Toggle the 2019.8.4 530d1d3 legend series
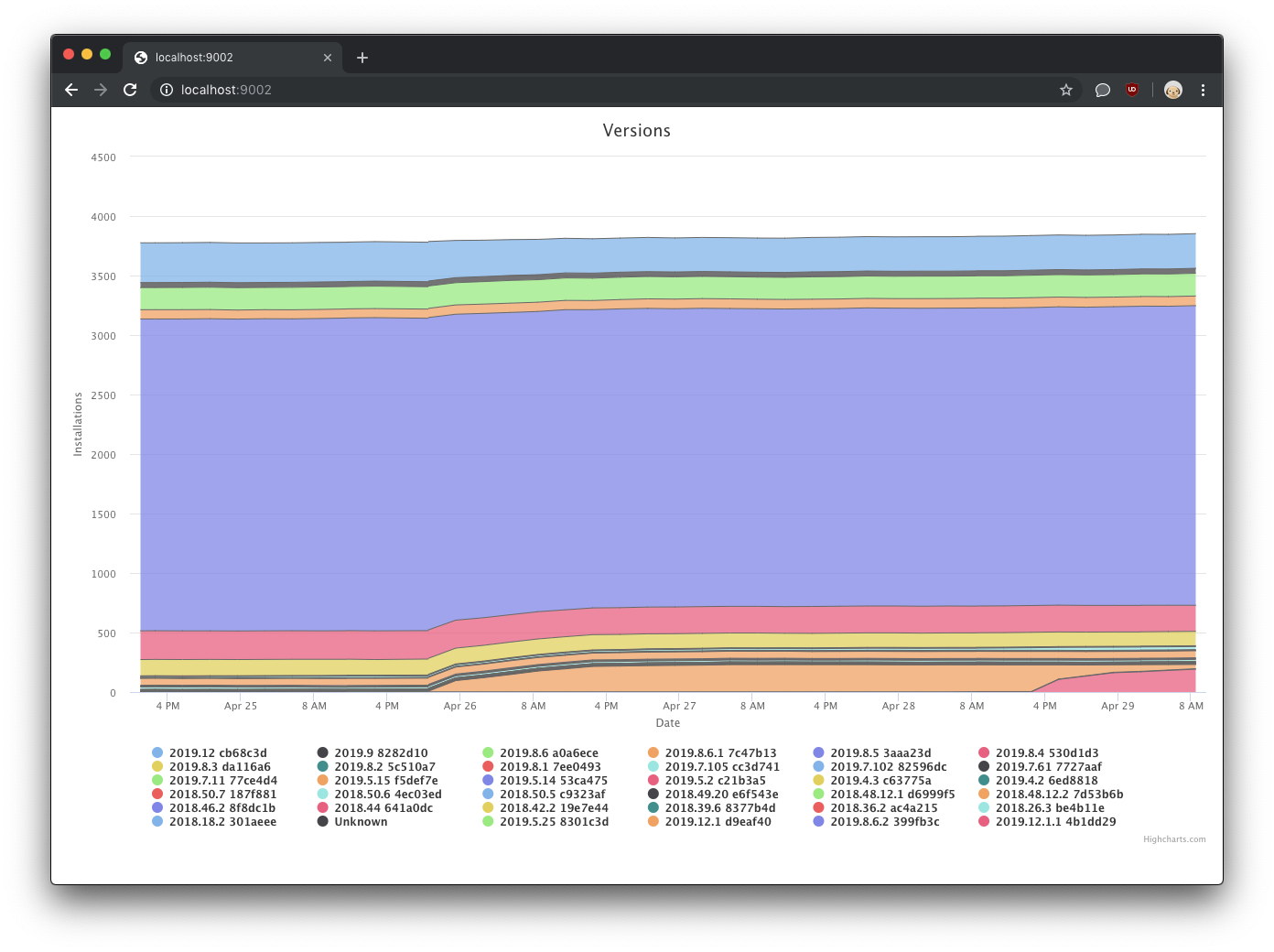Viewport: 1274px width, 952px height. pyautogui.click(x=1039, y=753)
